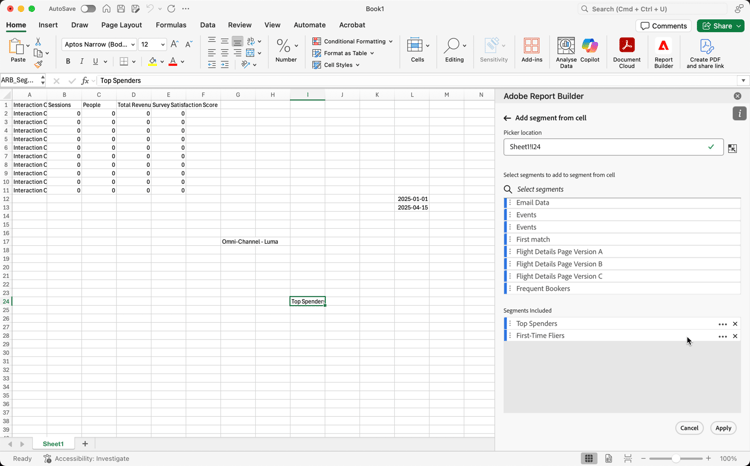
Task: Open the Insert ribbon tab
Action: click(x=48, y=25)
